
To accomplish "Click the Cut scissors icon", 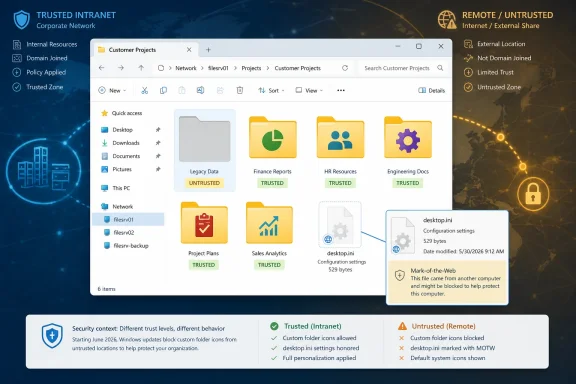I will (x=144, y=90).
